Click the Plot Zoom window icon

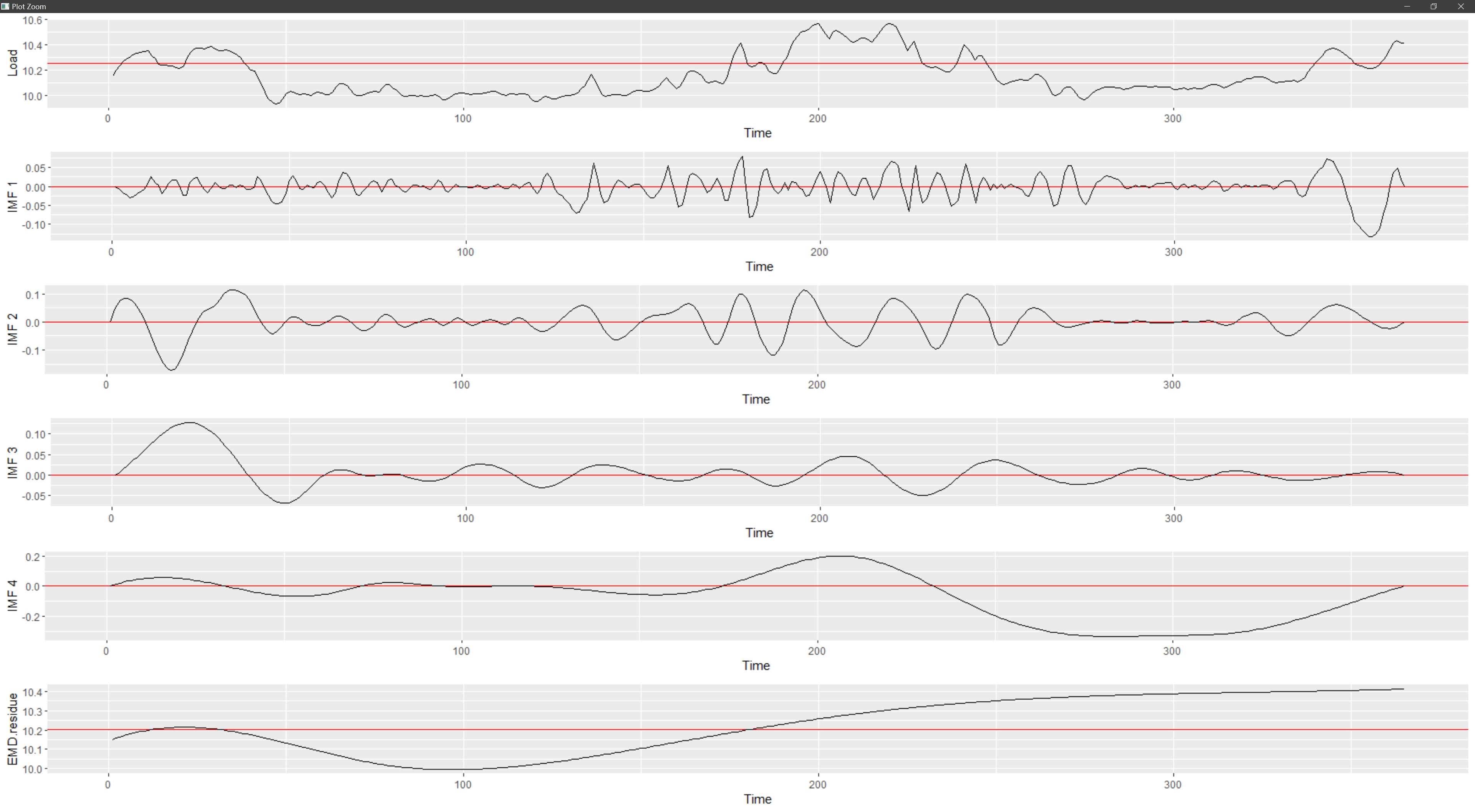5,6
